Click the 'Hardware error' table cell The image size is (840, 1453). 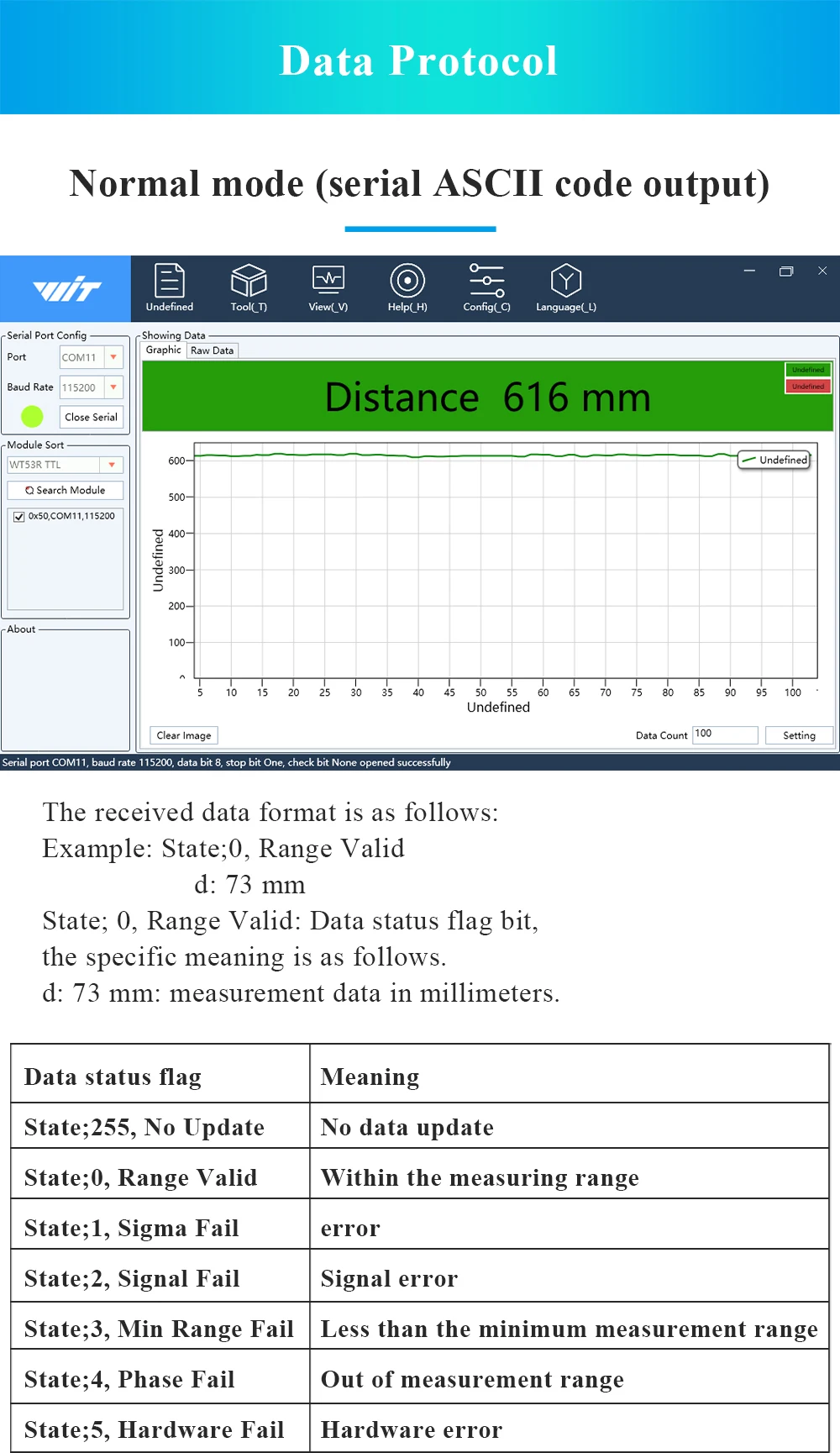point(570,1429)
